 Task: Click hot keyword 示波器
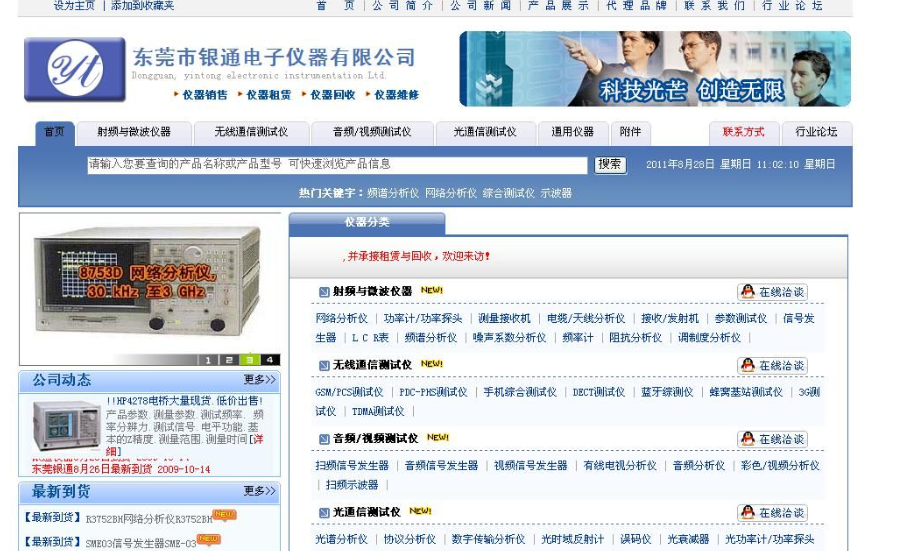(x=556, y=193)
